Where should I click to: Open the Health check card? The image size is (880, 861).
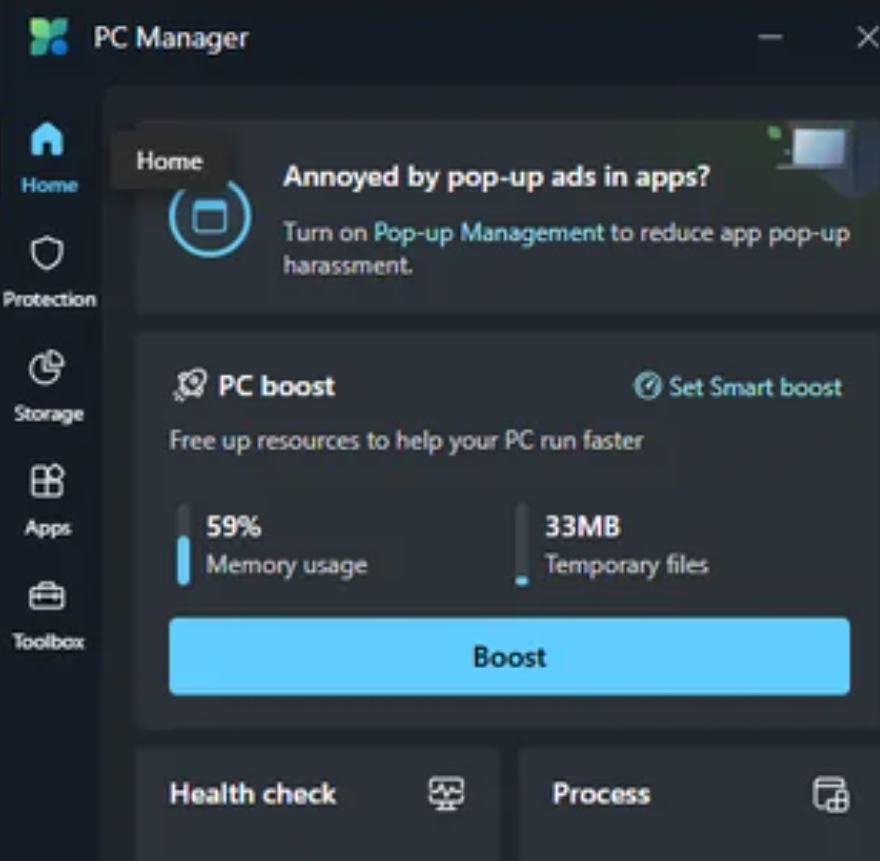pos(318,804)
